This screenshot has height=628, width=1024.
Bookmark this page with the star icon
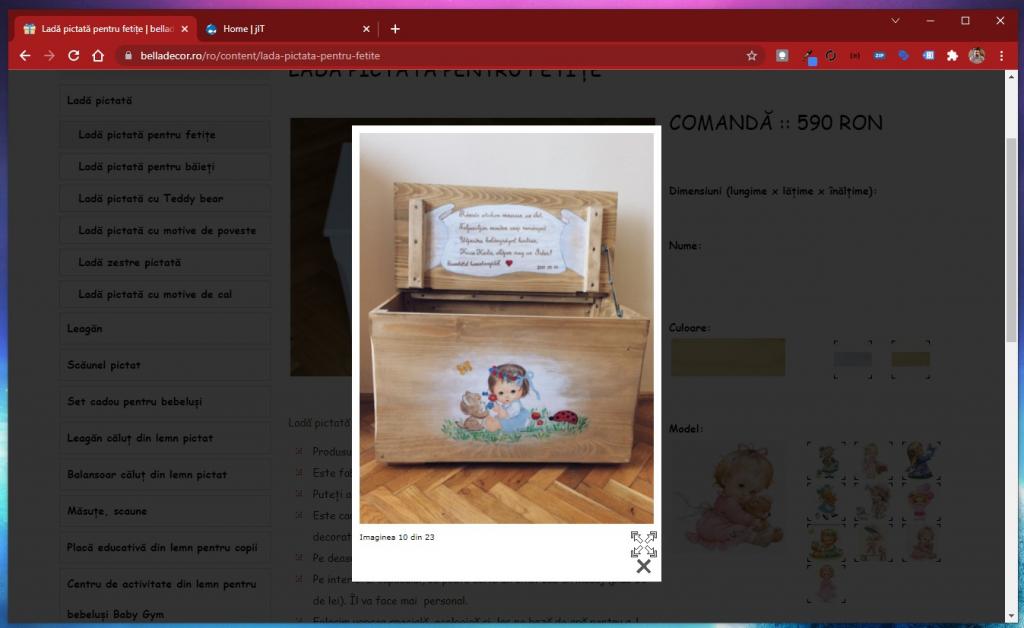click(x=751, y=56)
